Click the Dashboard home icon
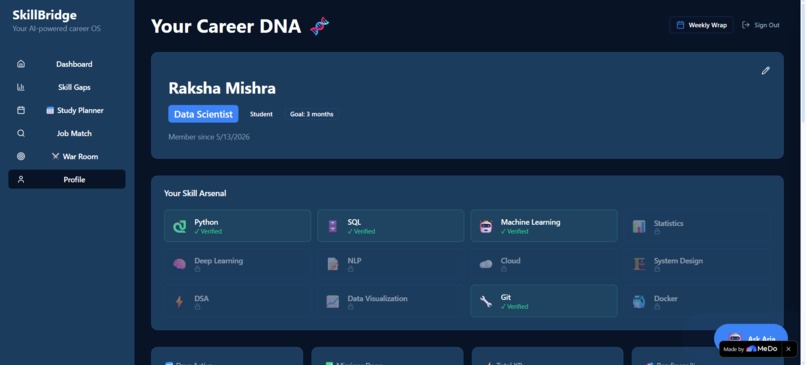Image resolution: width=806 pixels, height=365 pixels. 21,64
